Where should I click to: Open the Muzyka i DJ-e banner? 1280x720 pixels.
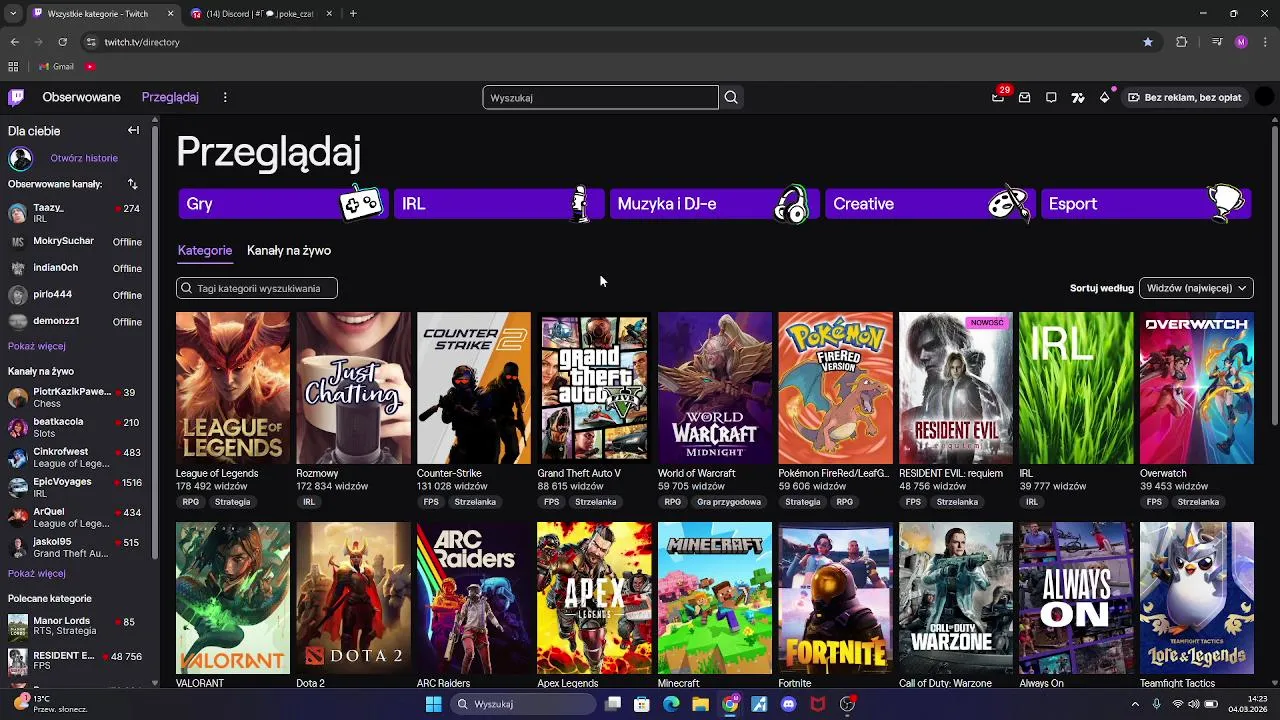coord(714,204)
